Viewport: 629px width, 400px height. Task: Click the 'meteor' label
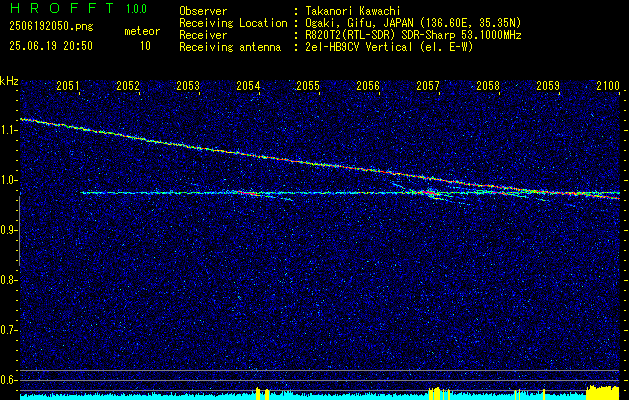[x=142, y=31]
